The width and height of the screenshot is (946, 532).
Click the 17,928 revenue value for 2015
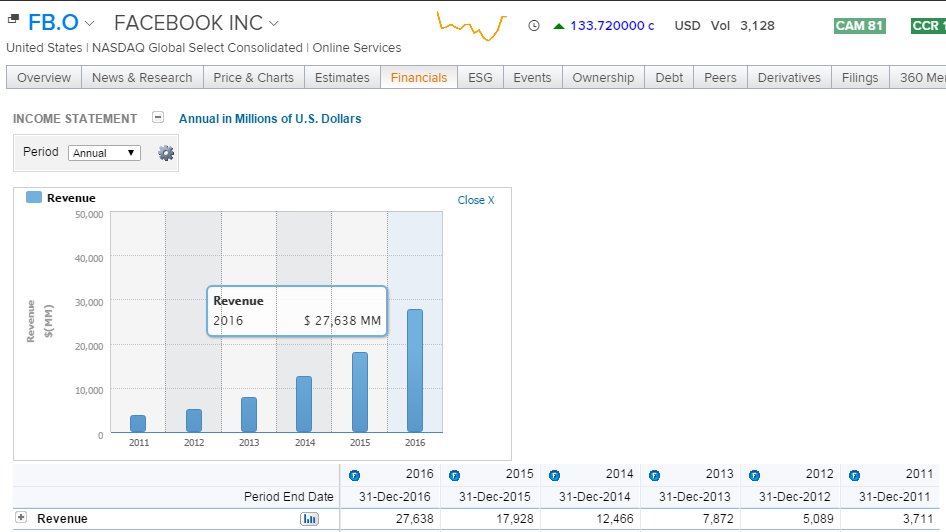[x=515, y=519]
